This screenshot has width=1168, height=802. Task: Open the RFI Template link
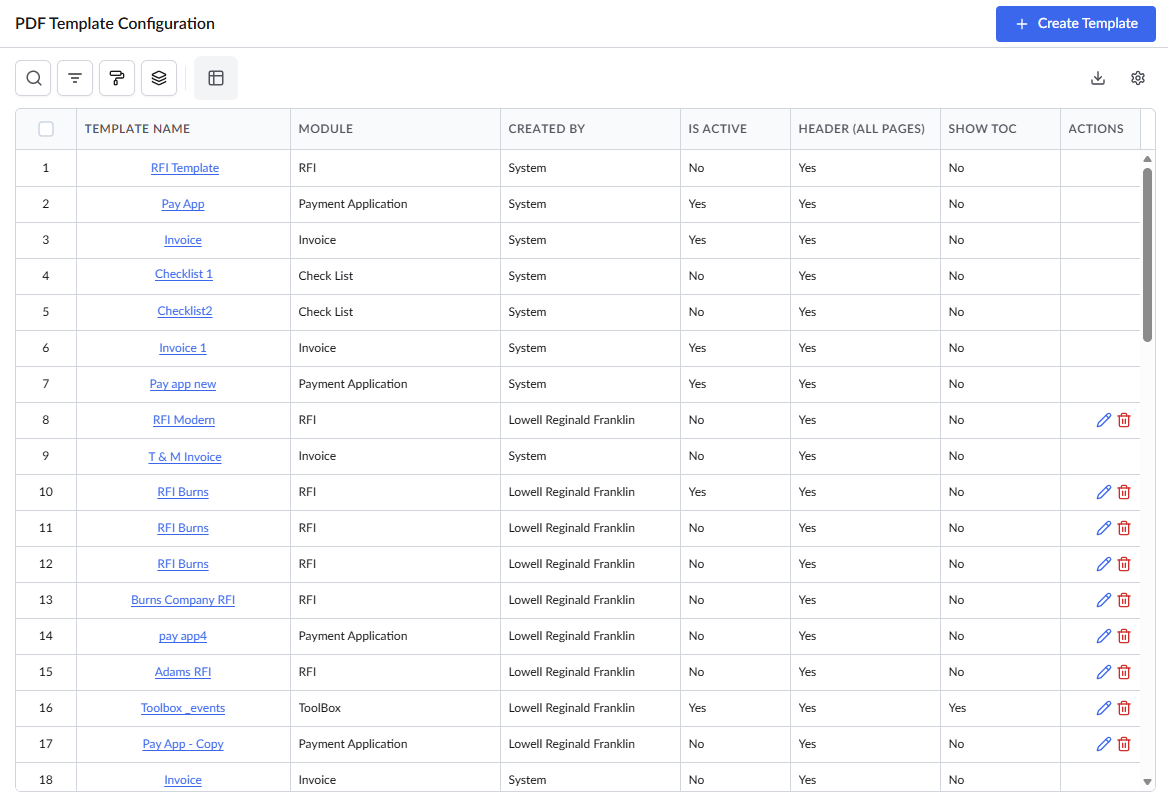pos(185,168)
